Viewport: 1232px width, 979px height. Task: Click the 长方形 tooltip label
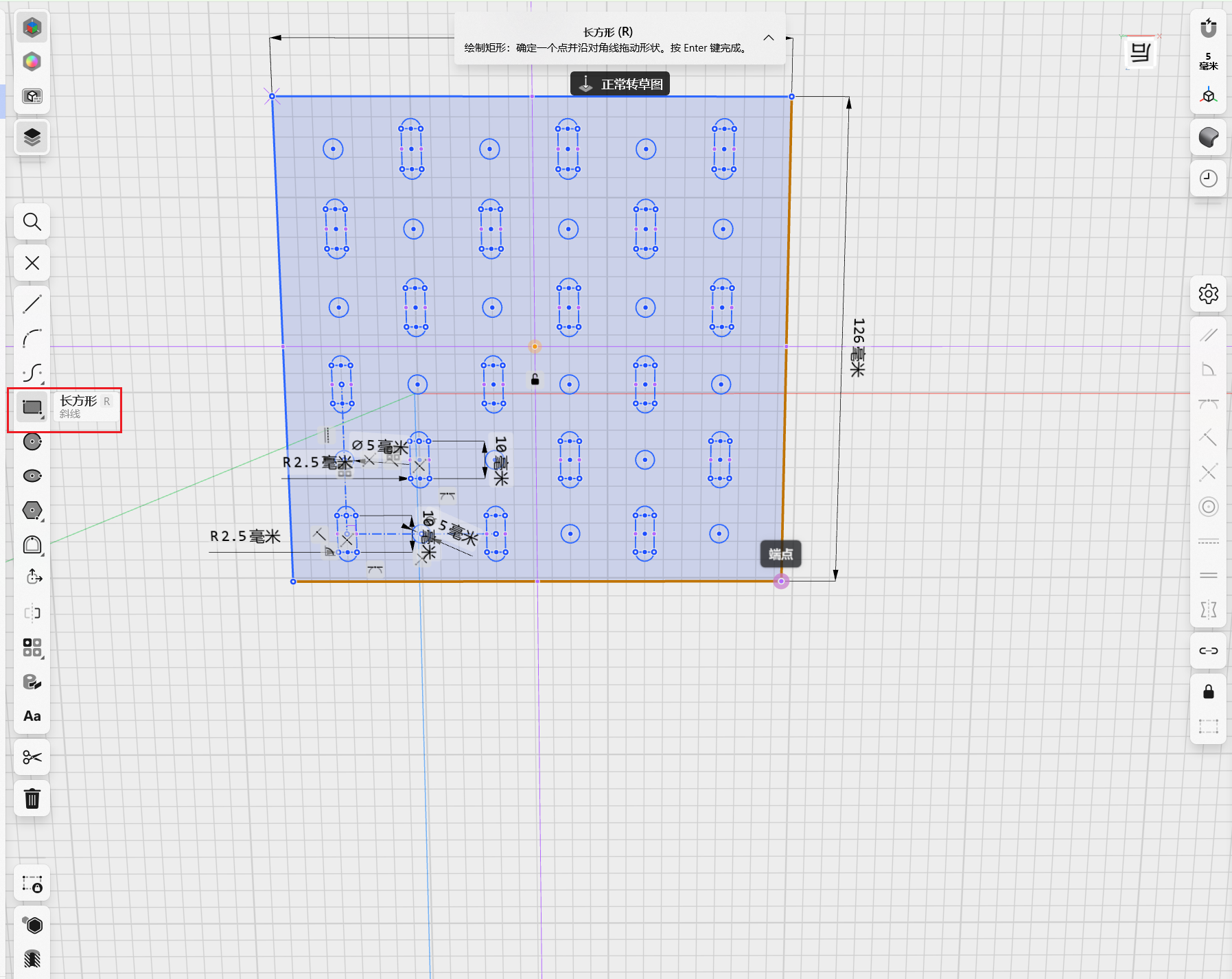(78, 401)
